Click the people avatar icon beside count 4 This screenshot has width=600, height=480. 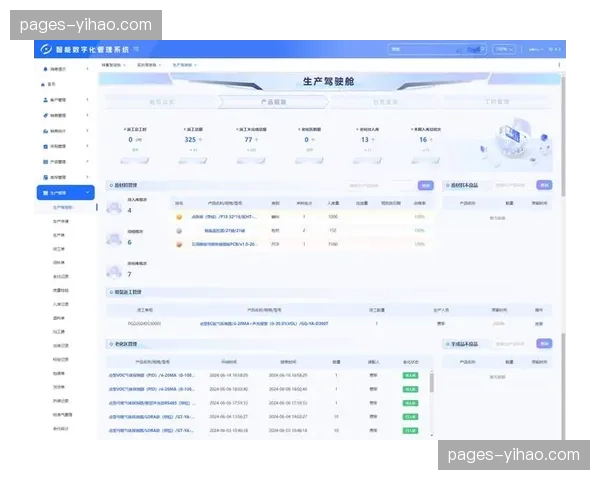tap(114, 207)
